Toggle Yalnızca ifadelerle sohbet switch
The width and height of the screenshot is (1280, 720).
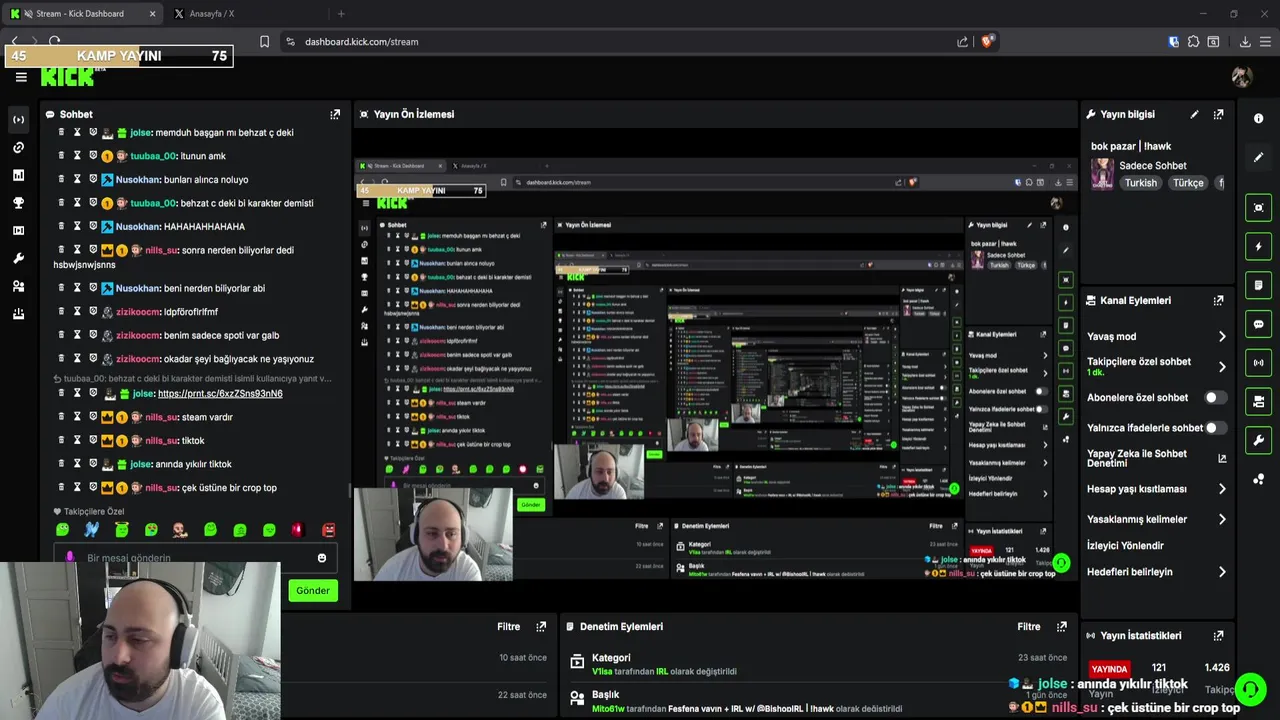1214,427
